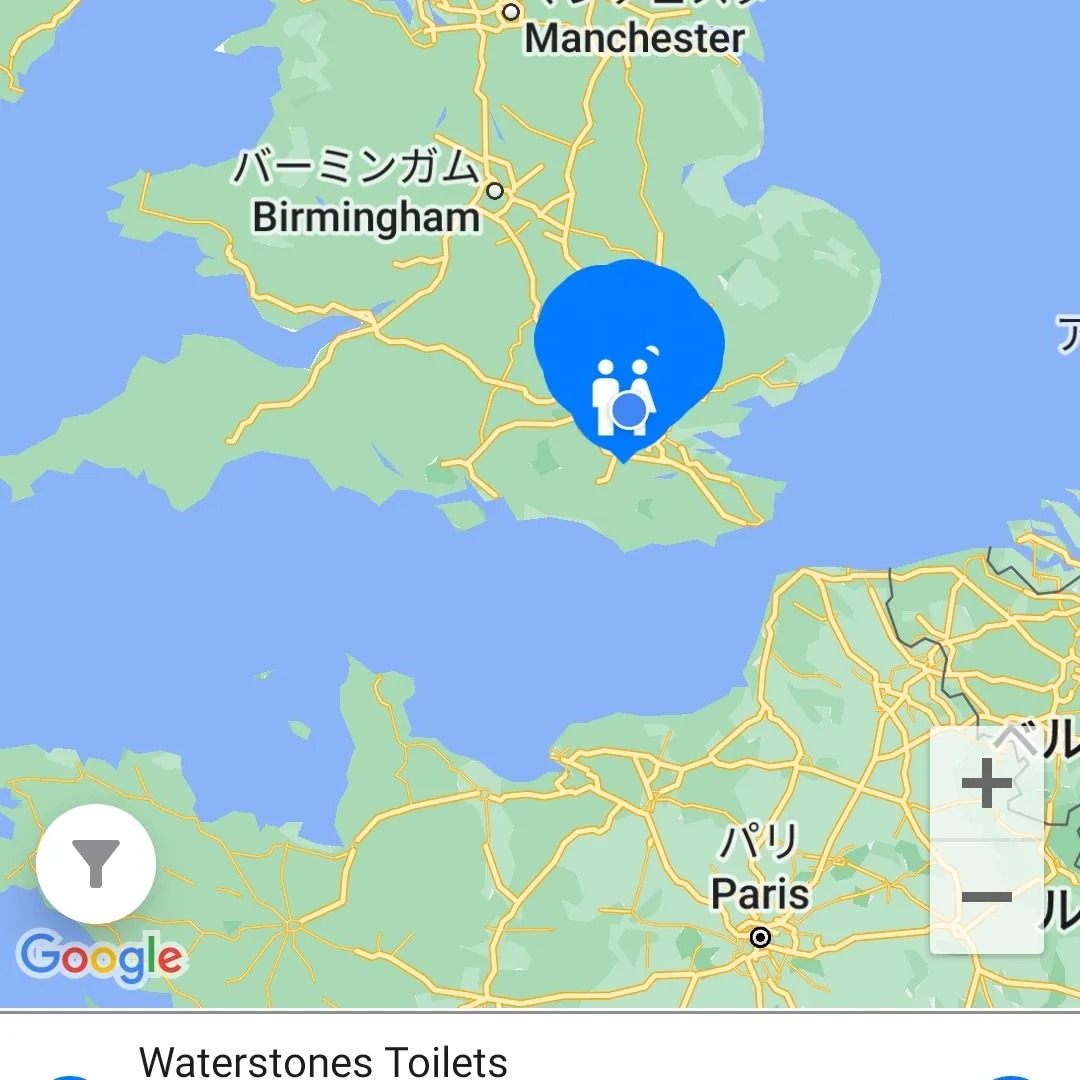The image size is (1080, 1080).
Task: Click the Paris capital marker dot
Action: point(760,937)
